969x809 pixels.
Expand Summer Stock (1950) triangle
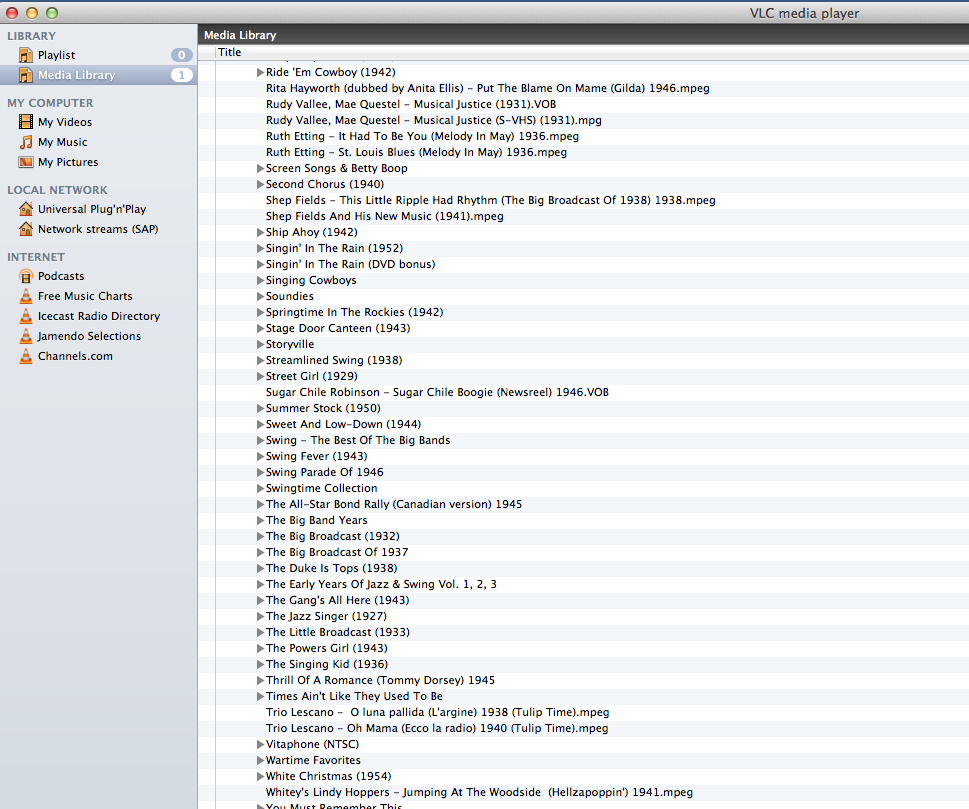coord(260,409)
